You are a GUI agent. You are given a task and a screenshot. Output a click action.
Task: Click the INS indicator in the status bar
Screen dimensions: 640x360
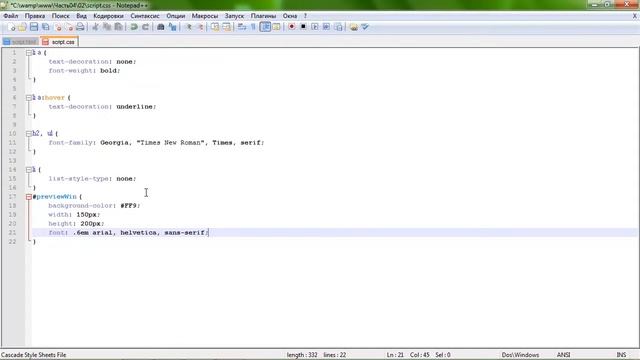621,355
